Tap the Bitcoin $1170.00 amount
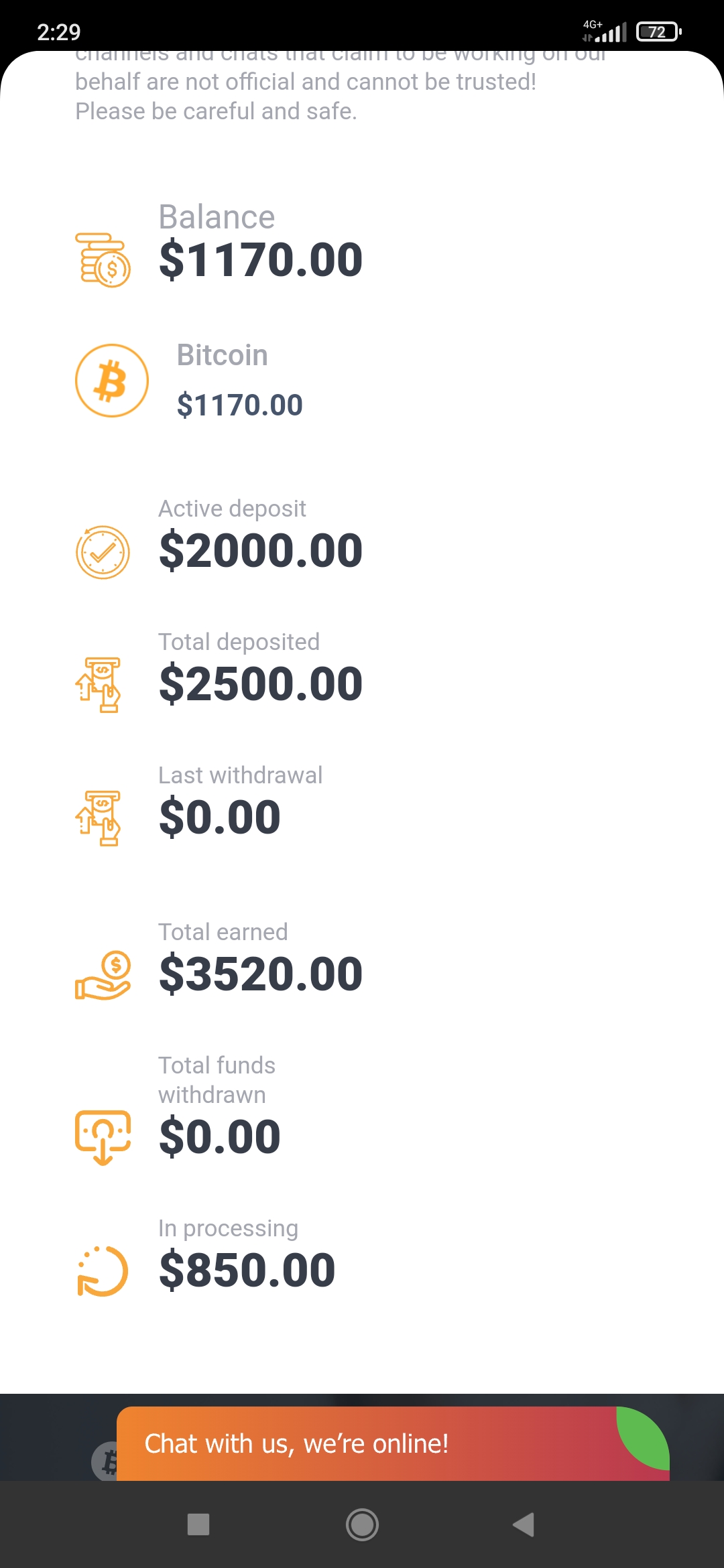The width and height of the screenshot is (724, 1568). click(x=239, y=405)
